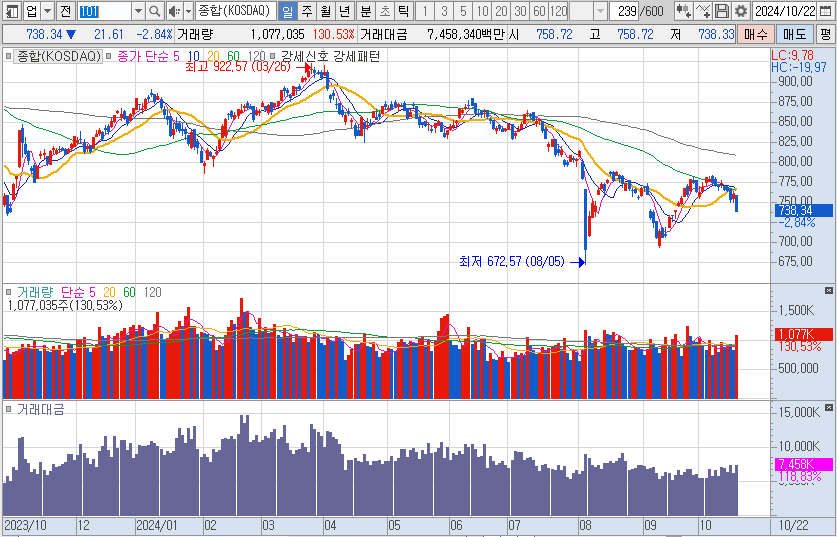Switch to 주 weekly chart period
The image size is (837, 537).
click(x=306, y=11)
